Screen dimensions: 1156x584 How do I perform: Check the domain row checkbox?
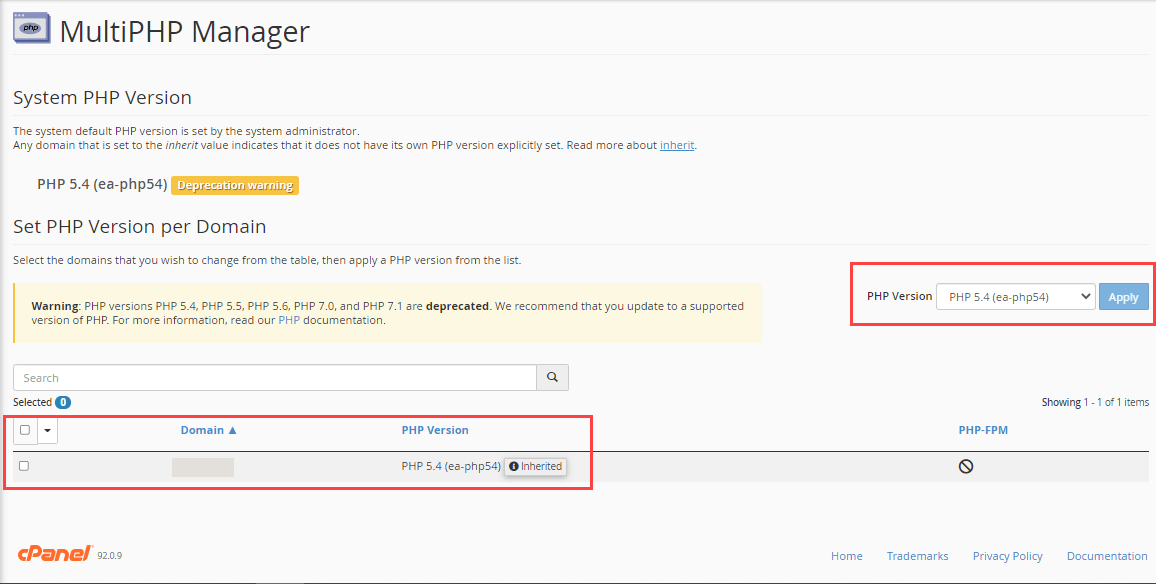pos(24,466)
